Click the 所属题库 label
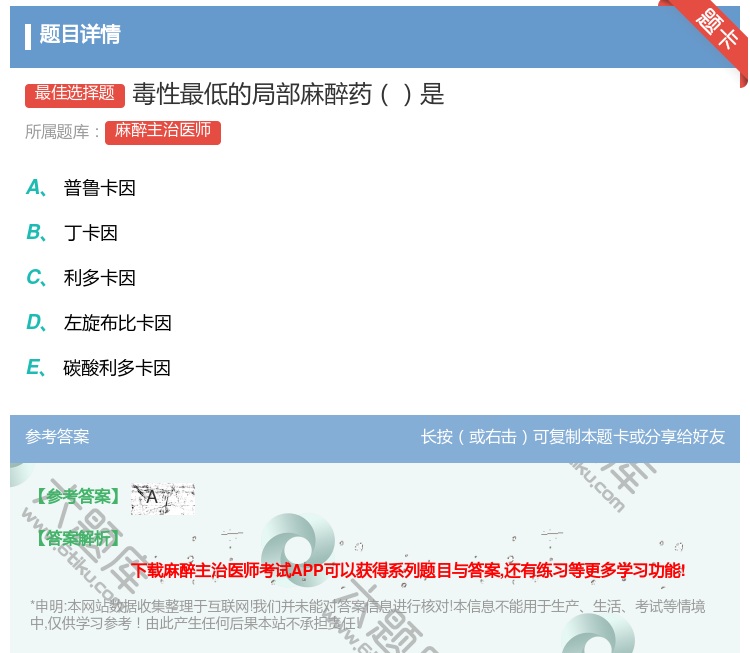This screenshot has width=750, height=653. [x=62, y=132]
